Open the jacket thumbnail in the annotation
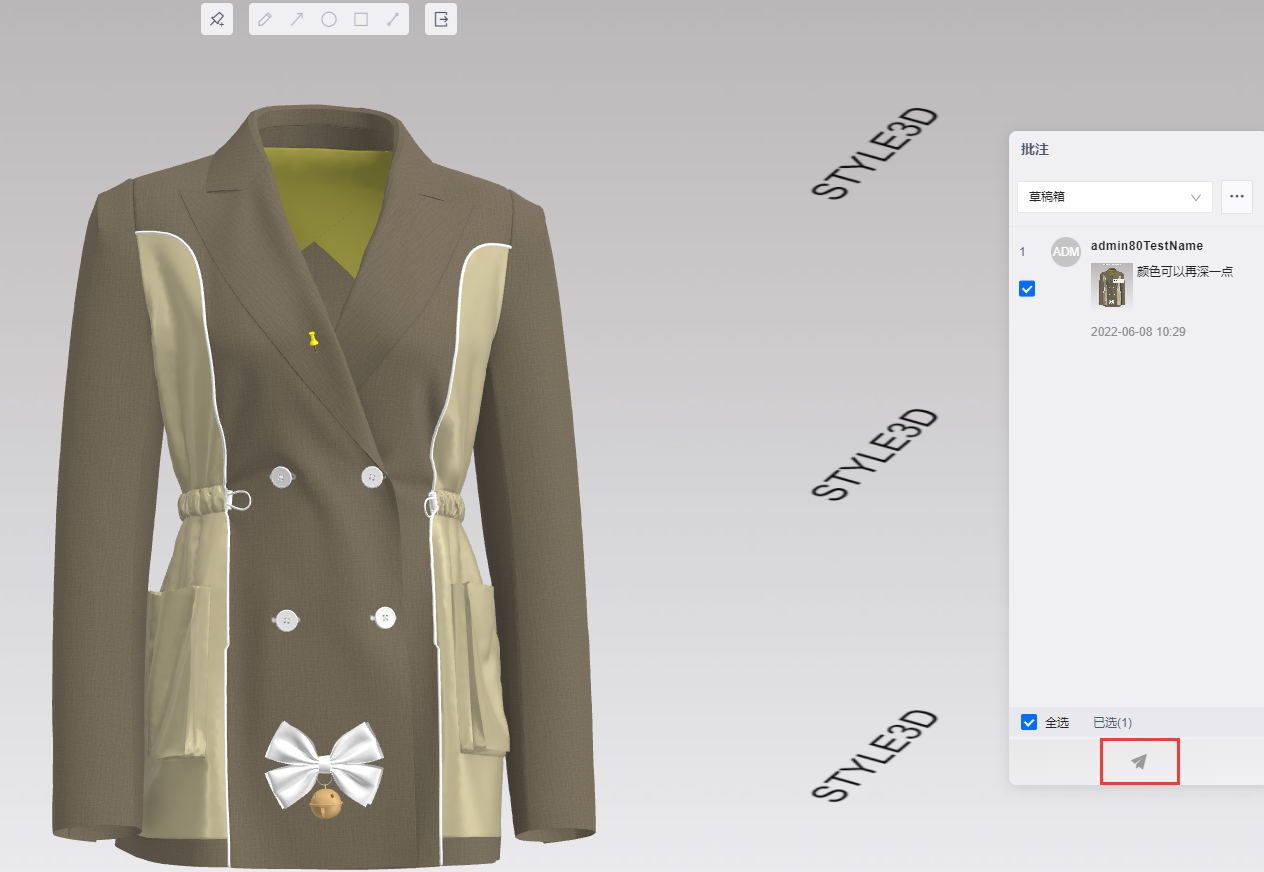 tap(1111, 285)
